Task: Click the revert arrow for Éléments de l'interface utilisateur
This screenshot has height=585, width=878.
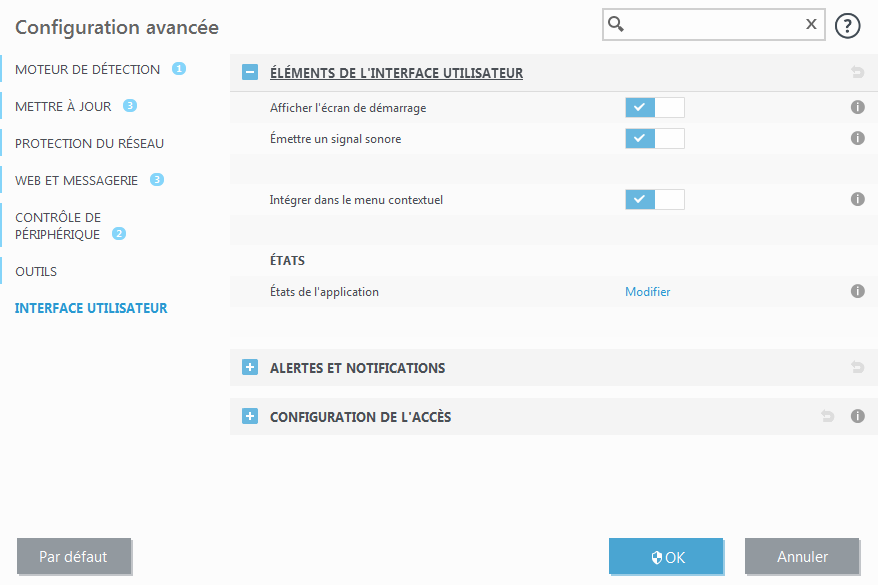Action: pyautogui.click(x=857, y=72)
